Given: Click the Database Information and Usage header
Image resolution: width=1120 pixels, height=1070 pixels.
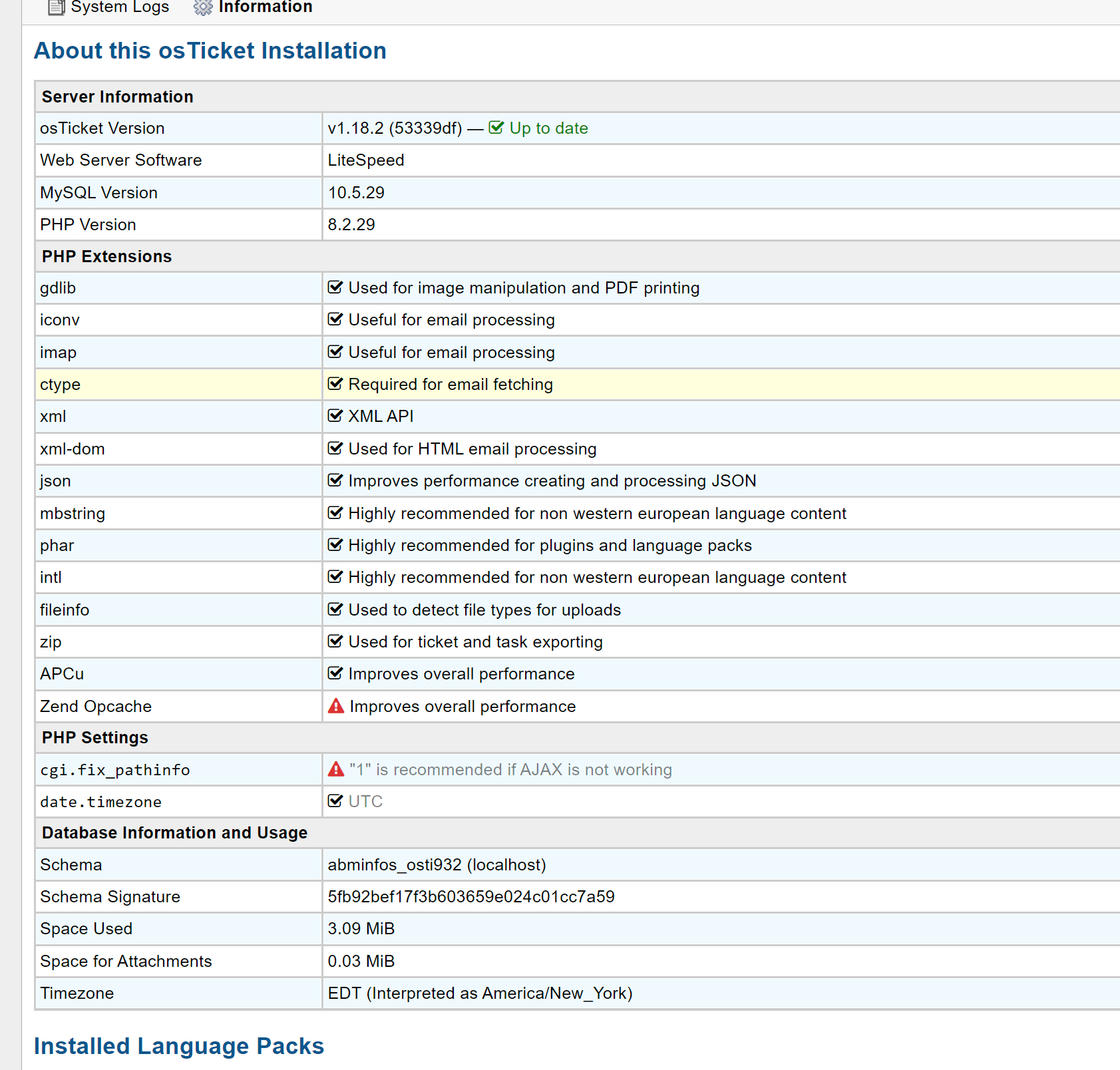Looking at the screenshot, I should (174, 833).
